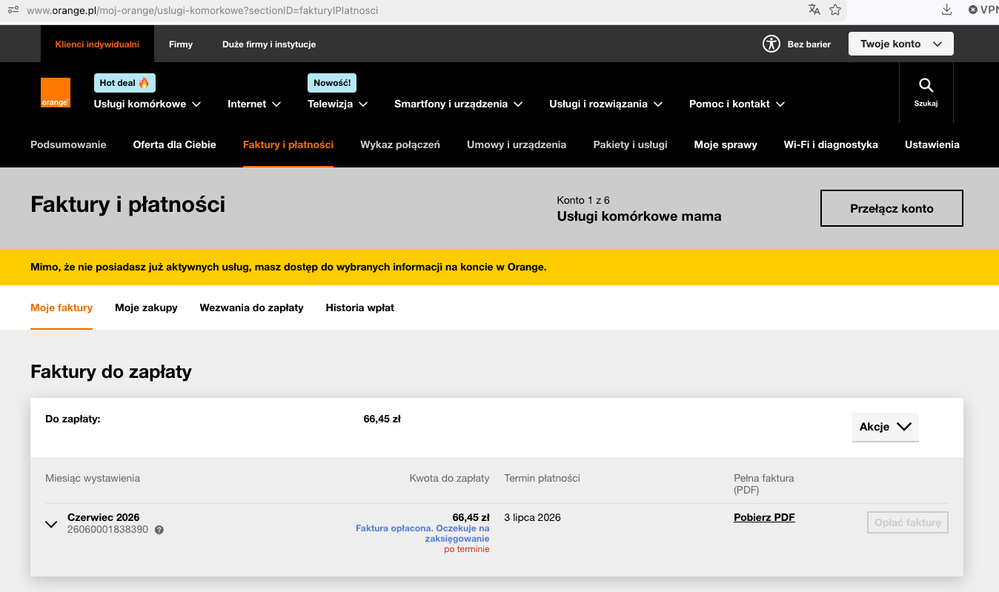Click the Przełącz konto button
This screenshot has height=592, width=999.
(891, 208)
